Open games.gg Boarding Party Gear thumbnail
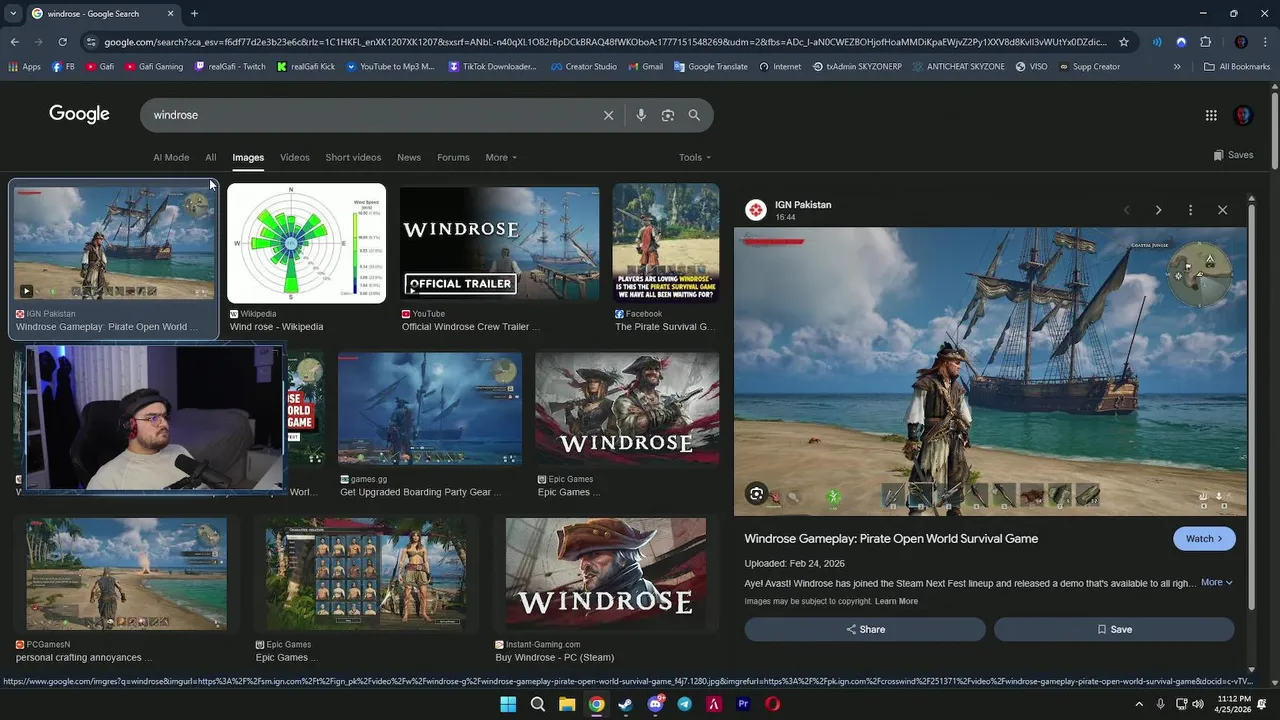This screenshot has height=720, width=1280. tap(429, 409)
